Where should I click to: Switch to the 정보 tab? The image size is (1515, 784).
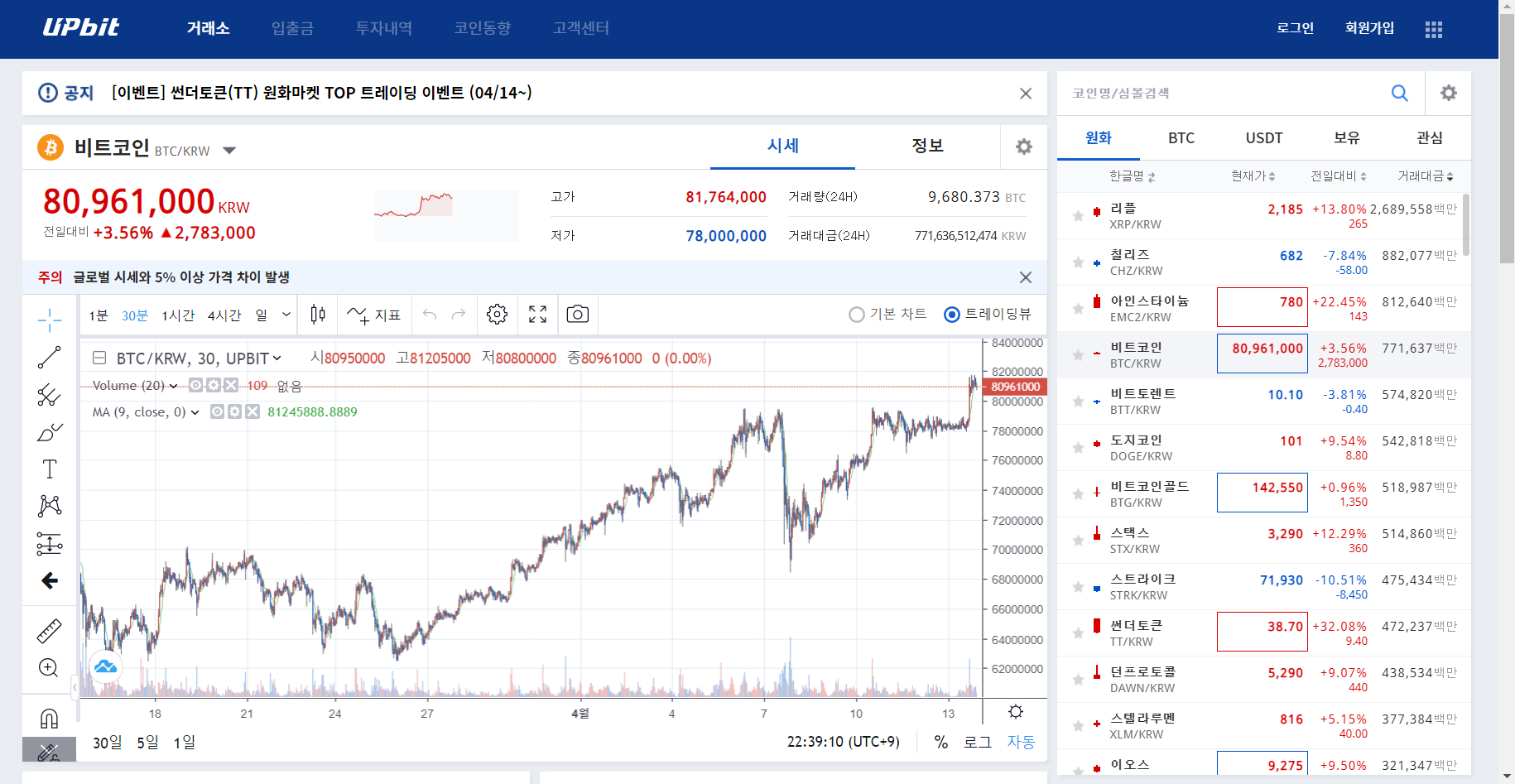point(927,147)
